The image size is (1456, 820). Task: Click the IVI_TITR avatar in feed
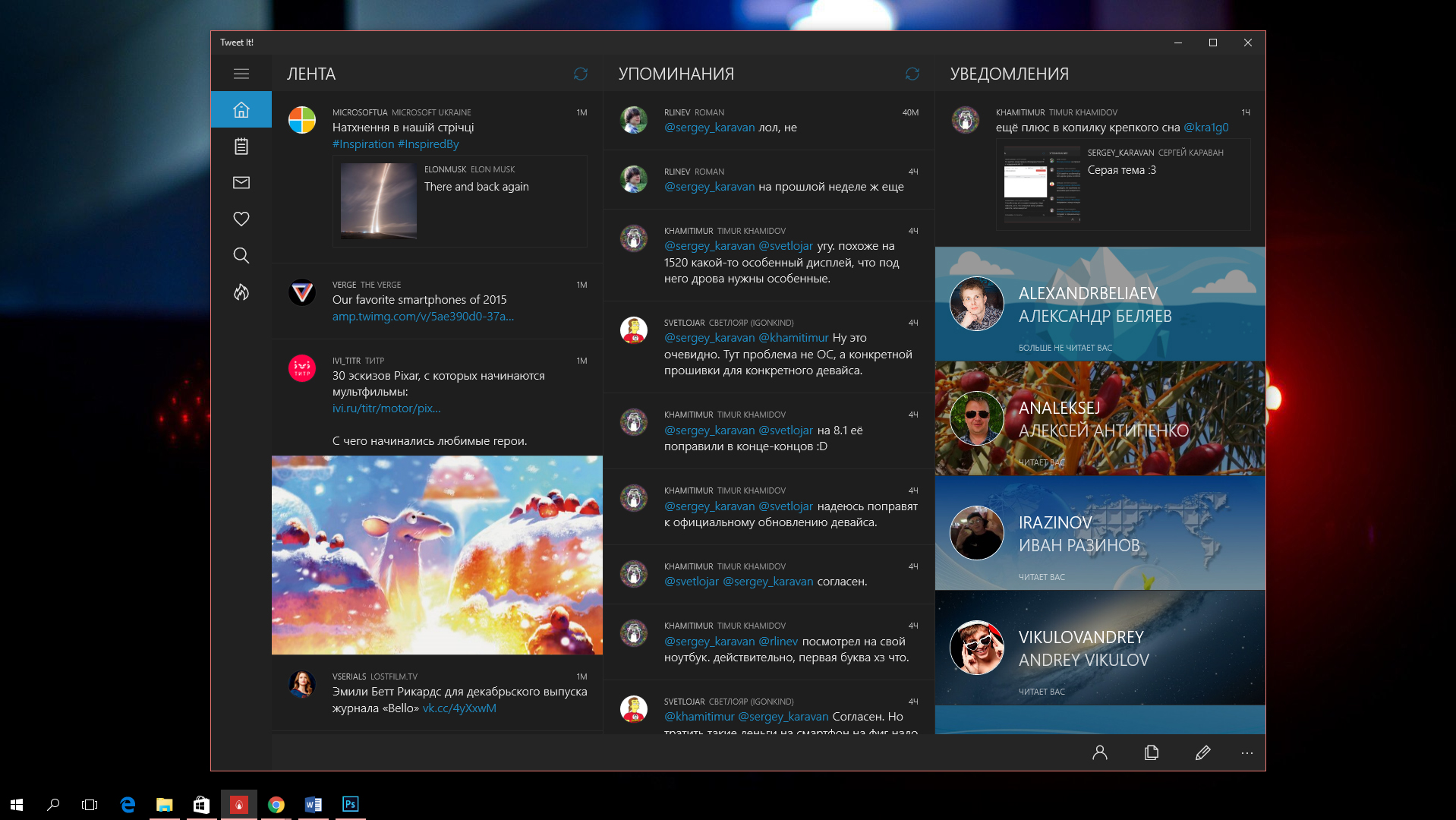(302, 368)
